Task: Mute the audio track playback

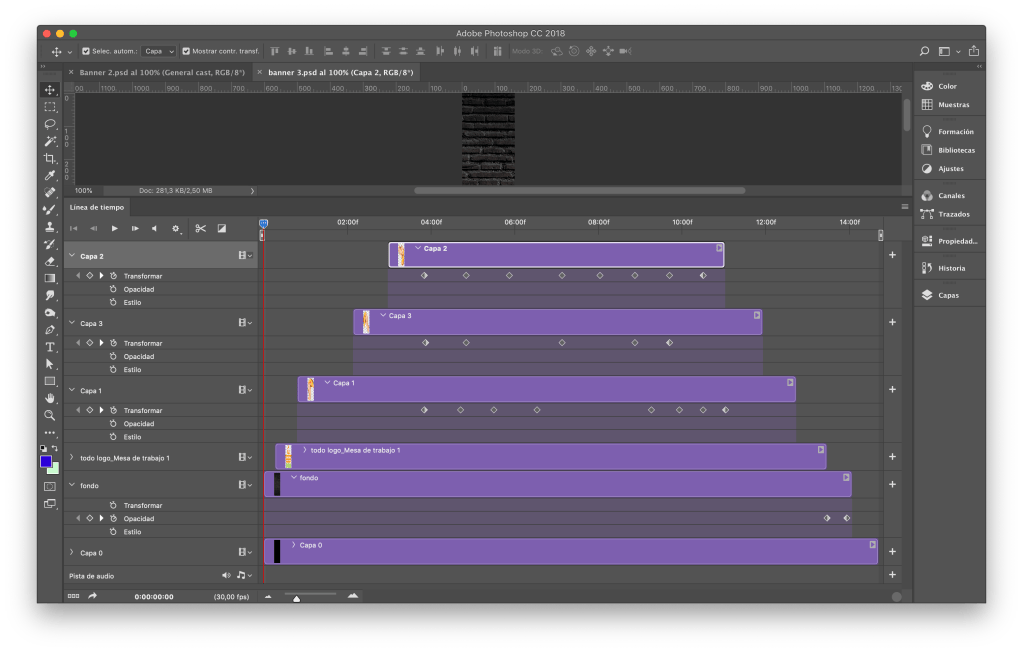Action: [x=226, y=576]
